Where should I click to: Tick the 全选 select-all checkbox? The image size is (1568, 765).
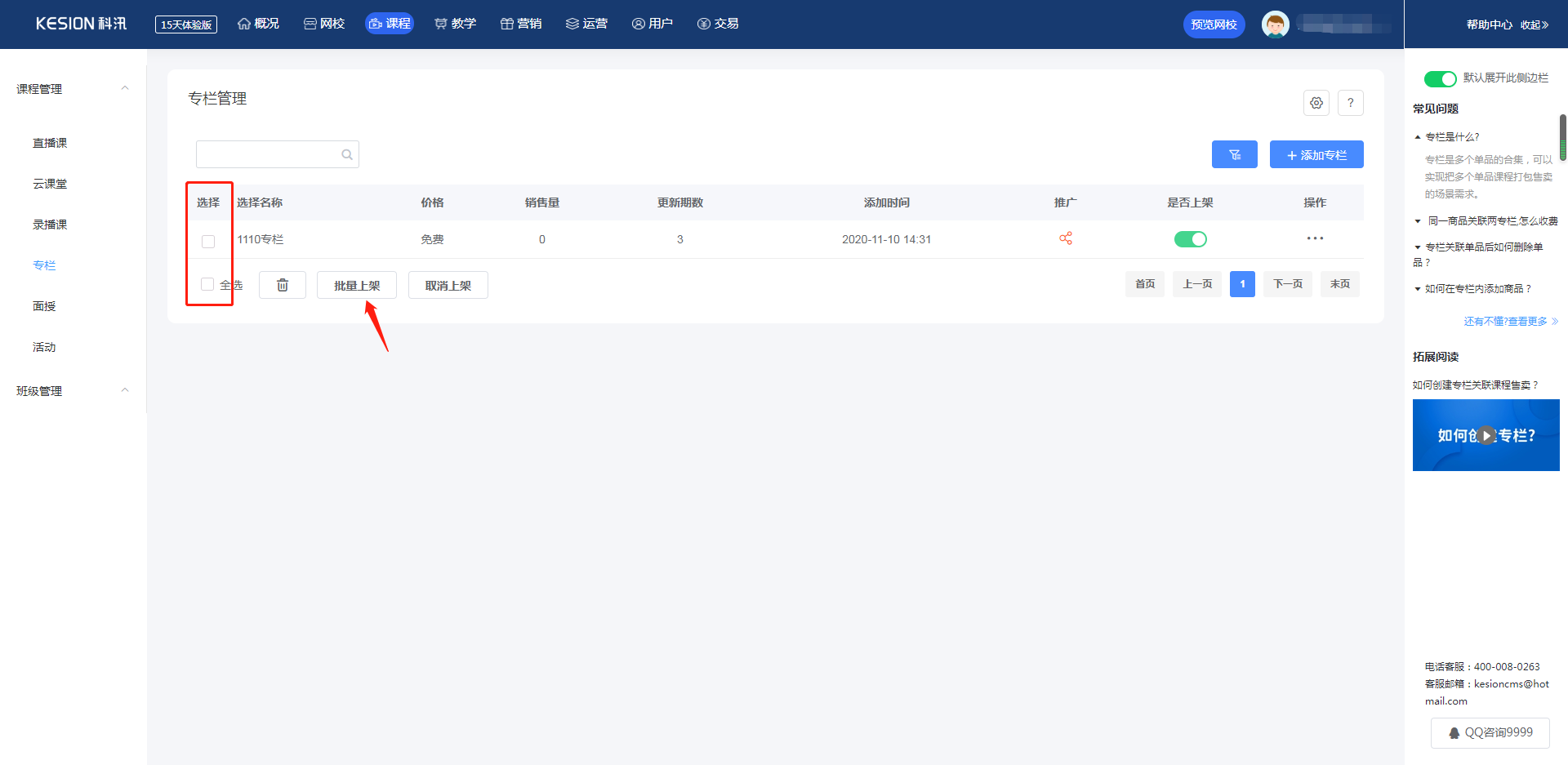click(207, 284)
